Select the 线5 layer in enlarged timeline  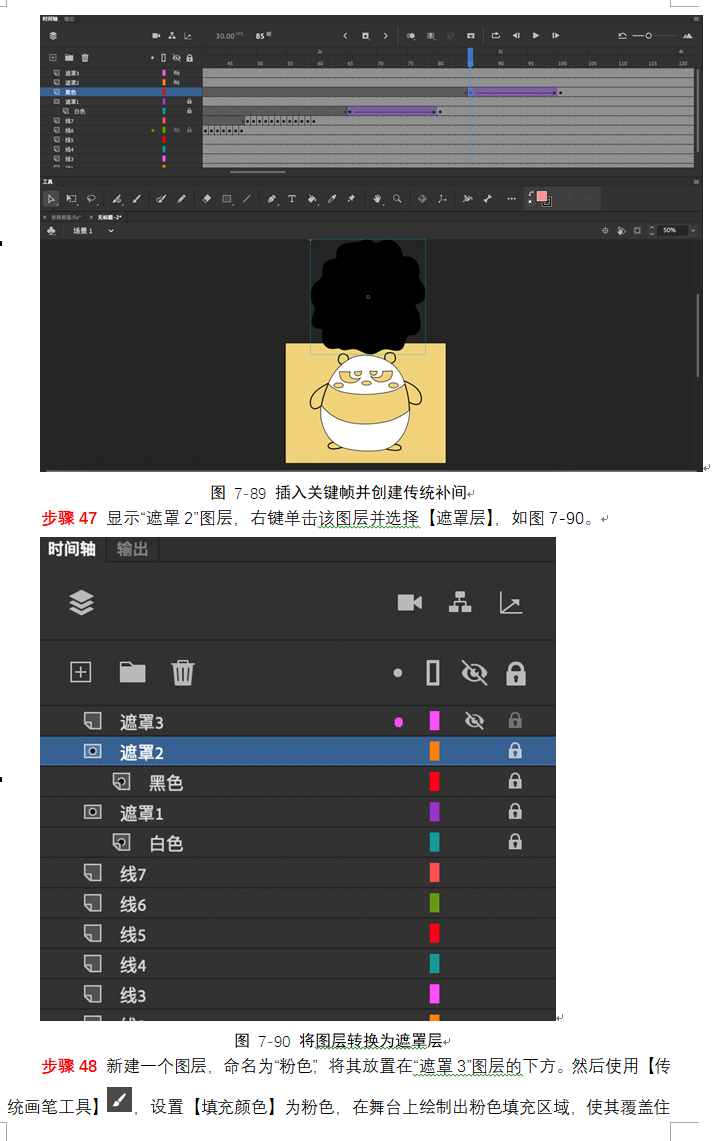[133, 934]
